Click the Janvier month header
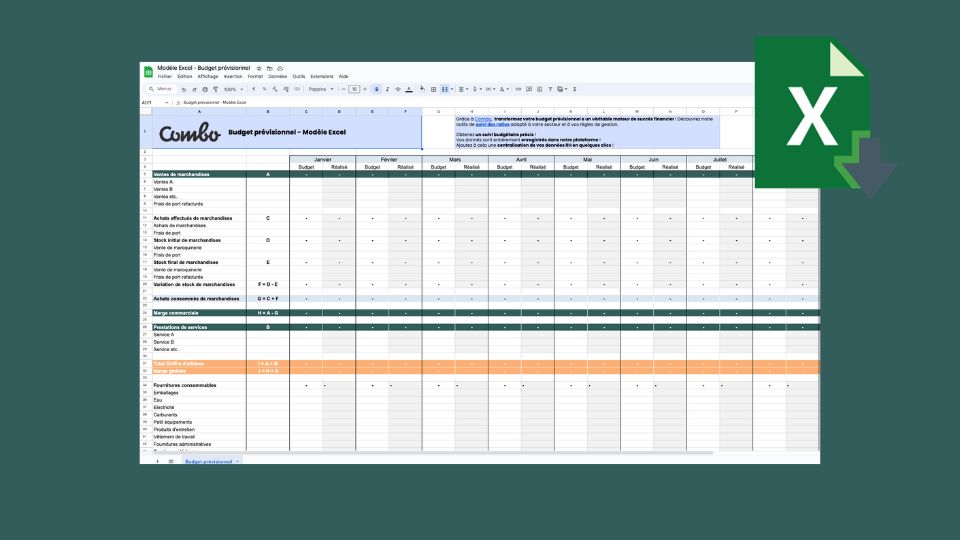This screenshot has width=960, height=540. click(323, 160)
